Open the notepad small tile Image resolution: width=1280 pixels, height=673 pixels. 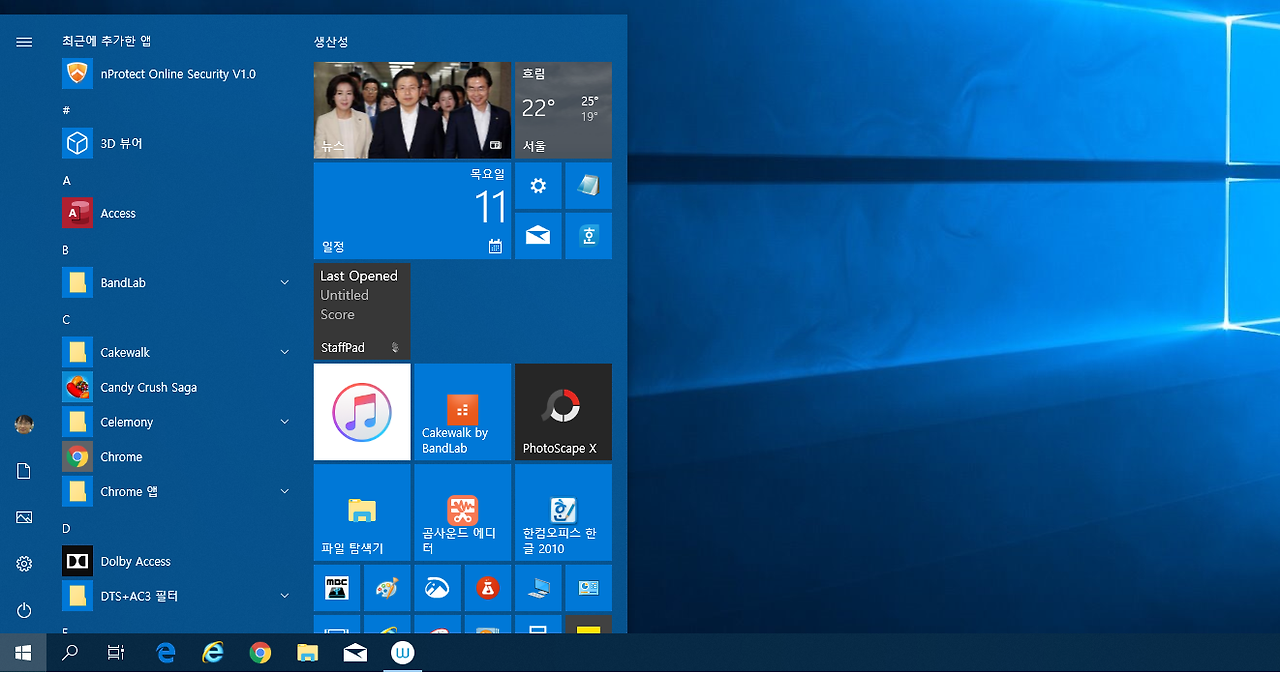588,186
